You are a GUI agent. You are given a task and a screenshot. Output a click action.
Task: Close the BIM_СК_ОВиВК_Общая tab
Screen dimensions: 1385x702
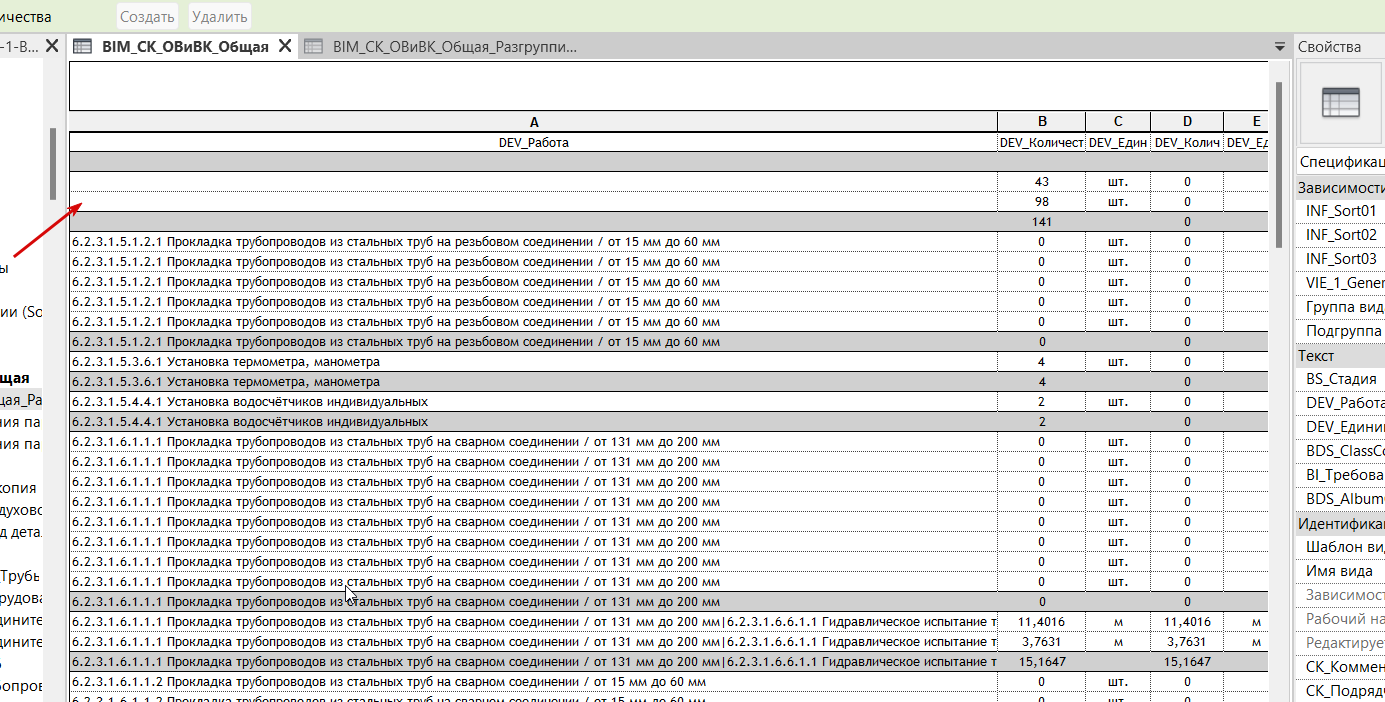[285, 46]
